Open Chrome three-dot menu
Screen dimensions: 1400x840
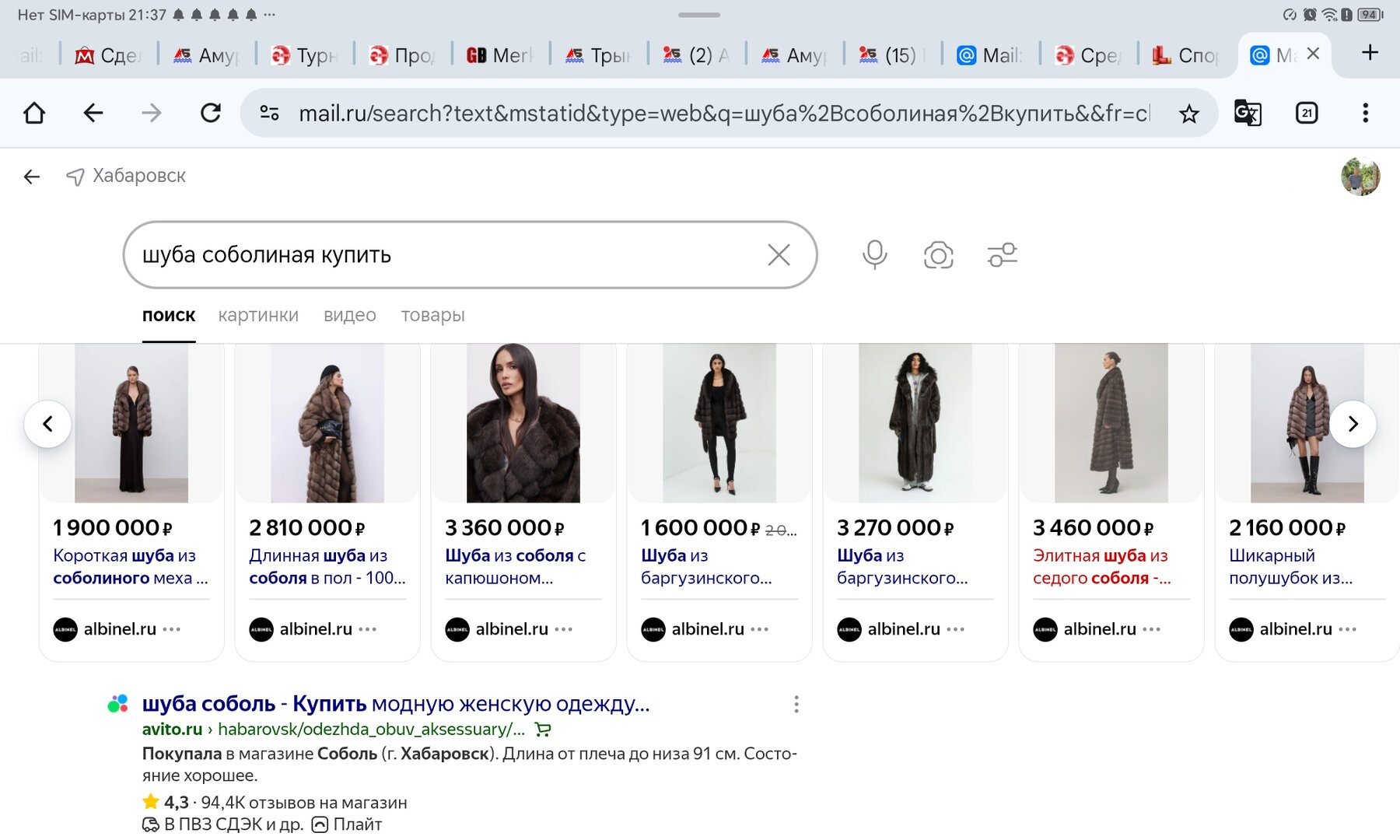tap(1365, 114)
